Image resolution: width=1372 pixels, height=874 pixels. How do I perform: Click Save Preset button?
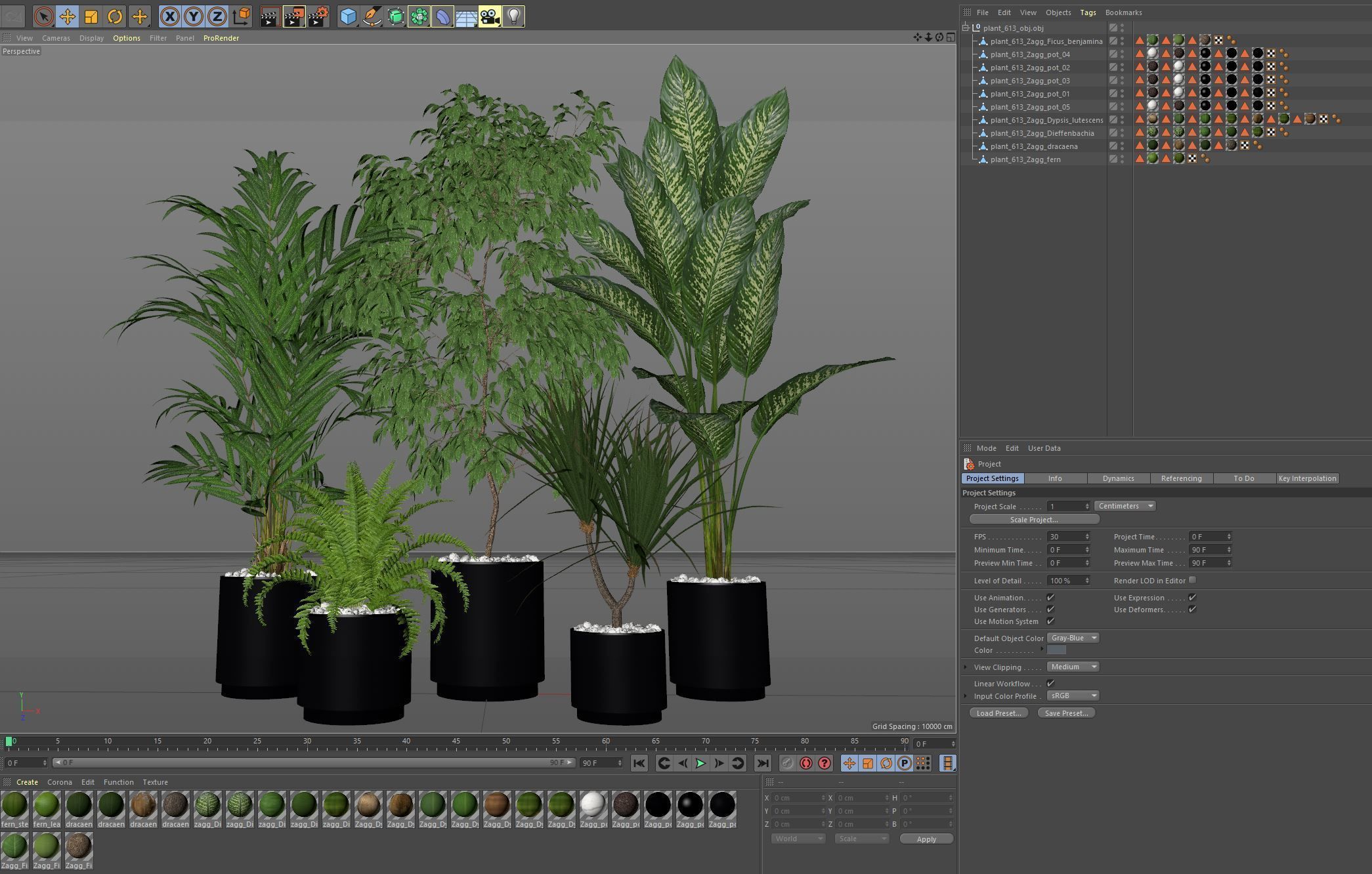click(1066, 713)
